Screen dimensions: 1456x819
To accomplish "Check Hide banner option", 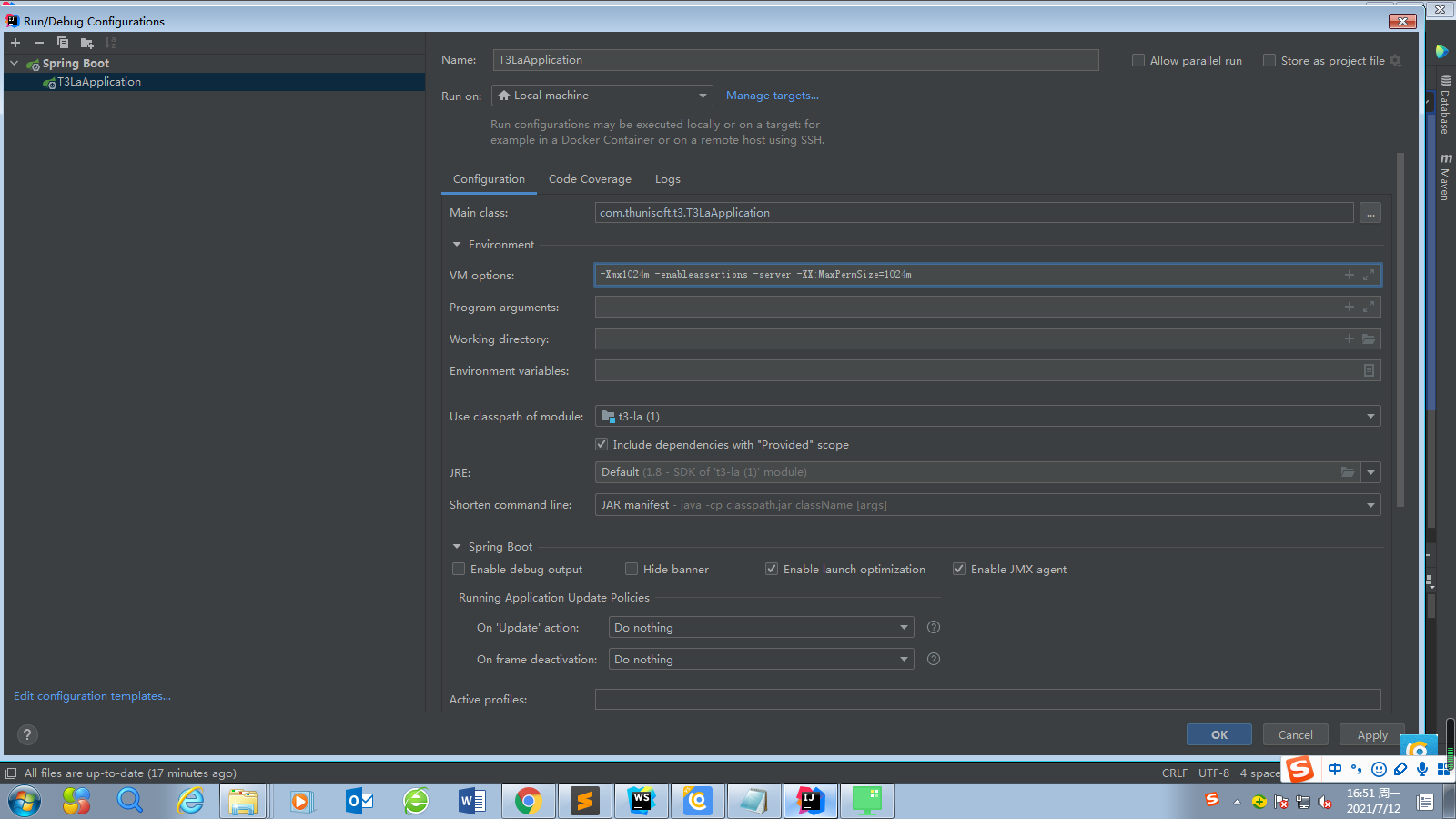I will point(632,569).
